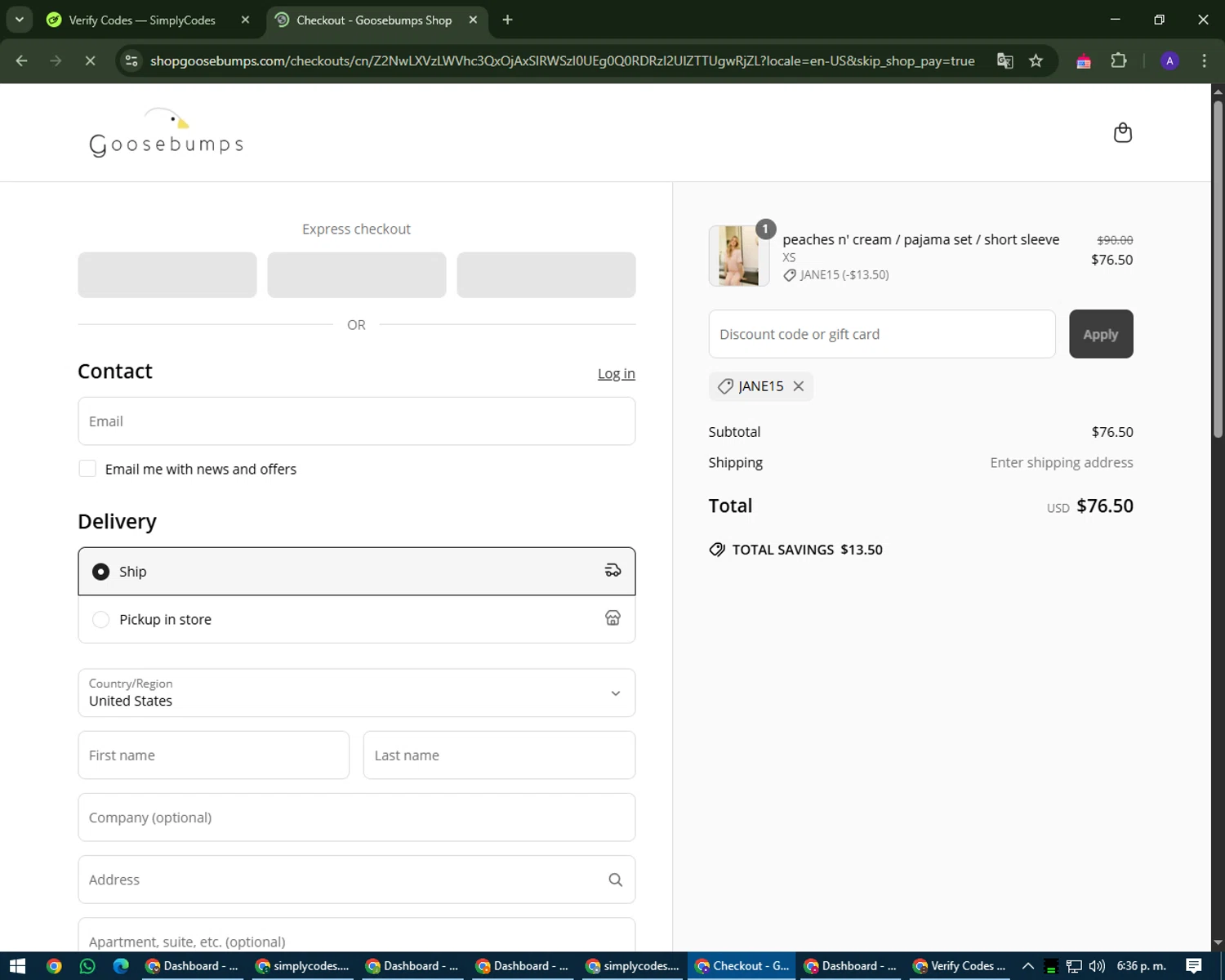The width and height of the screenshot is (1225, 980).
Task: Open the shopping cart bag icon
Action: coord(1123,132)
